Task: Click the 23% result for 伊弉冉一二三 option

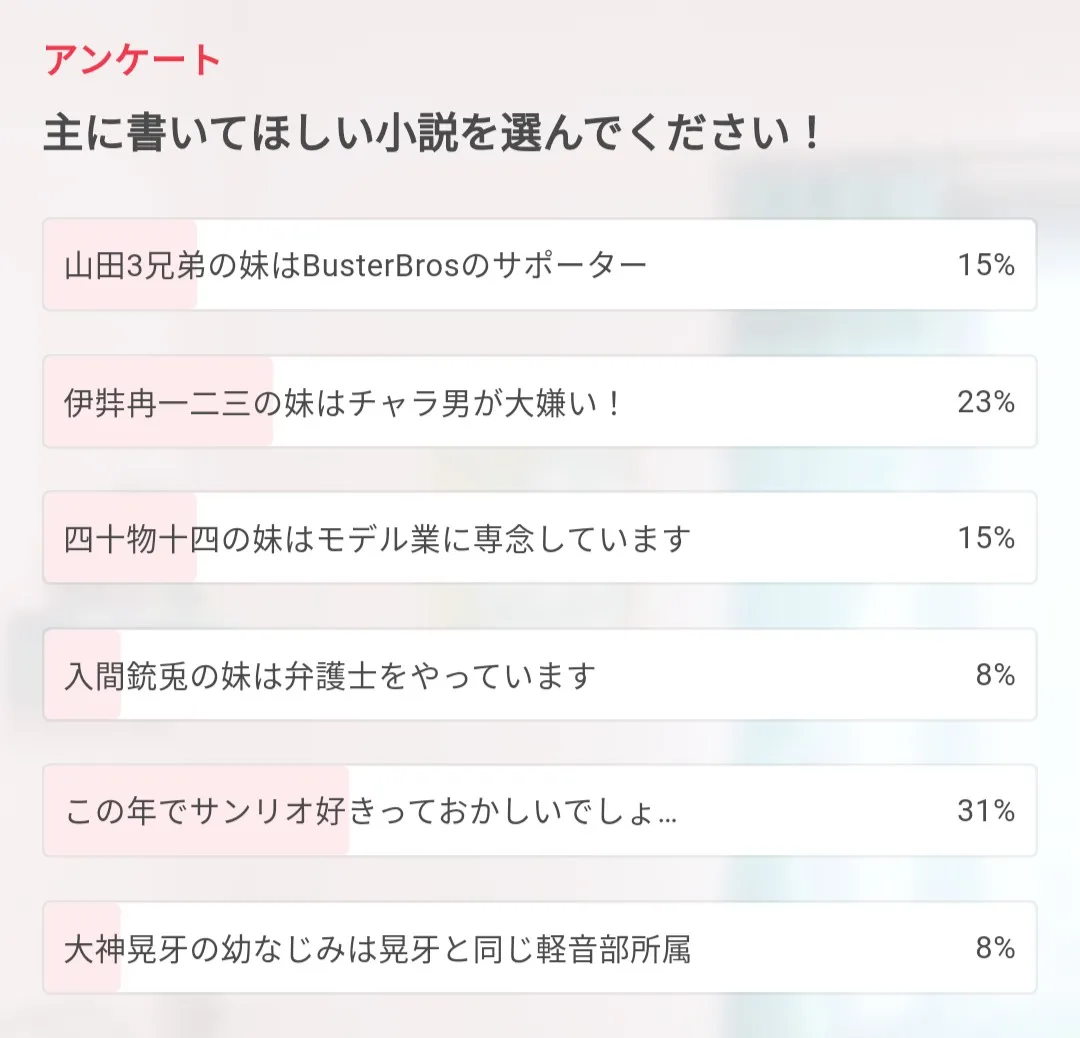Action: (x=986, y=402)
